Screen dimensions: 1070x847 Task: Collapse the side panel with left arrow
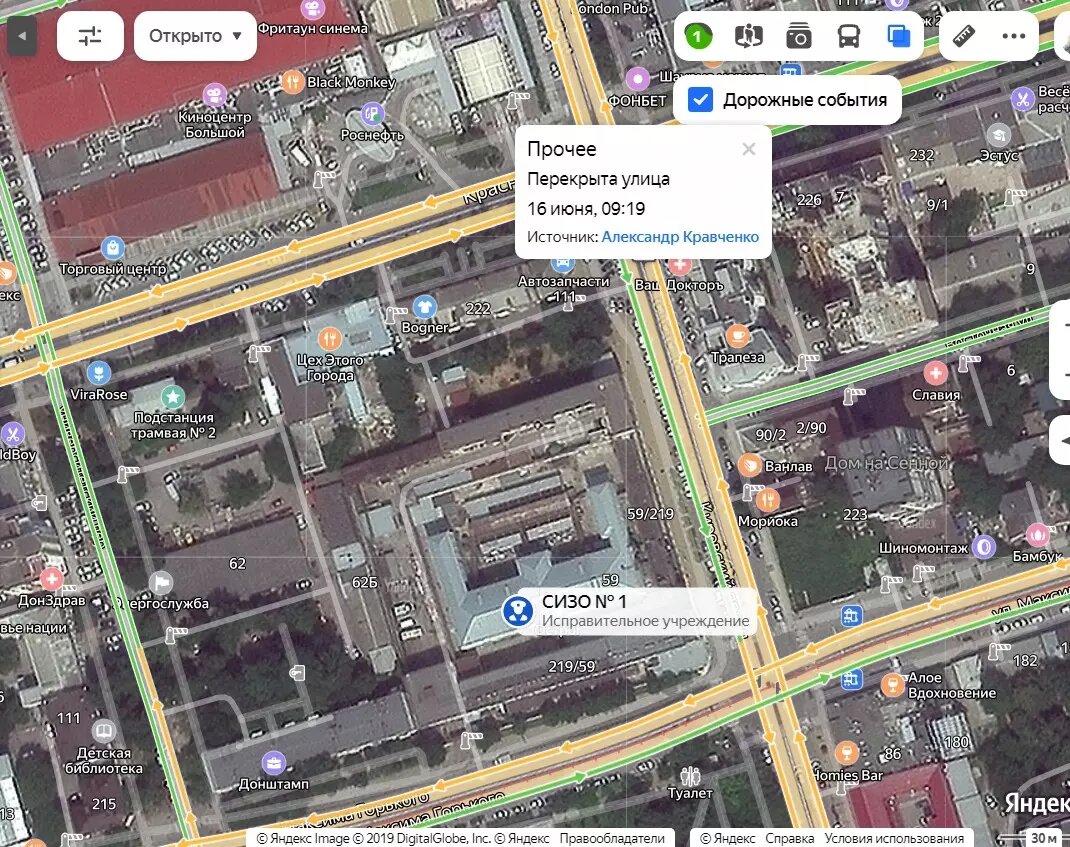23,36
